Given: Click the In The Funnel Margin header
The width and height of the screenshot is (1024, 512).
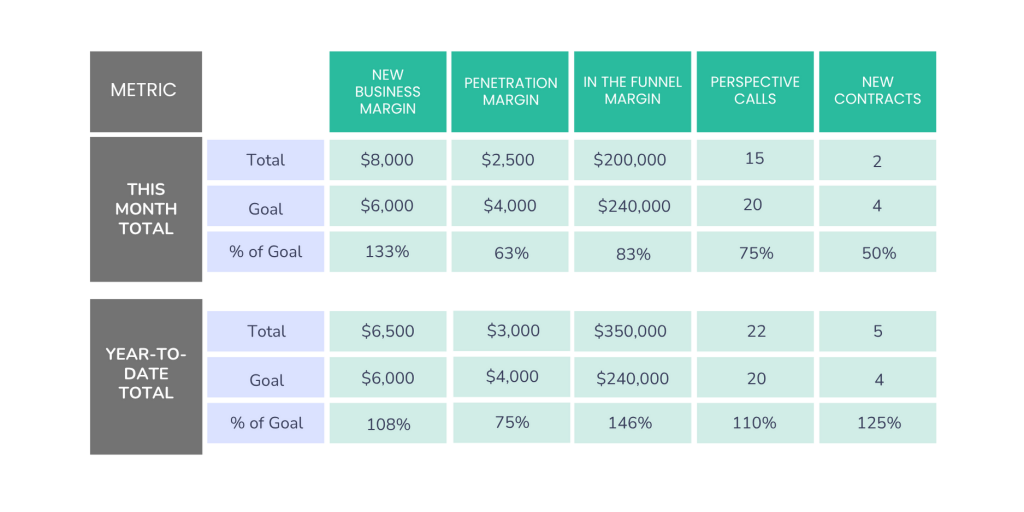Looking at the screenshot, I should click(x=632, y=91).
